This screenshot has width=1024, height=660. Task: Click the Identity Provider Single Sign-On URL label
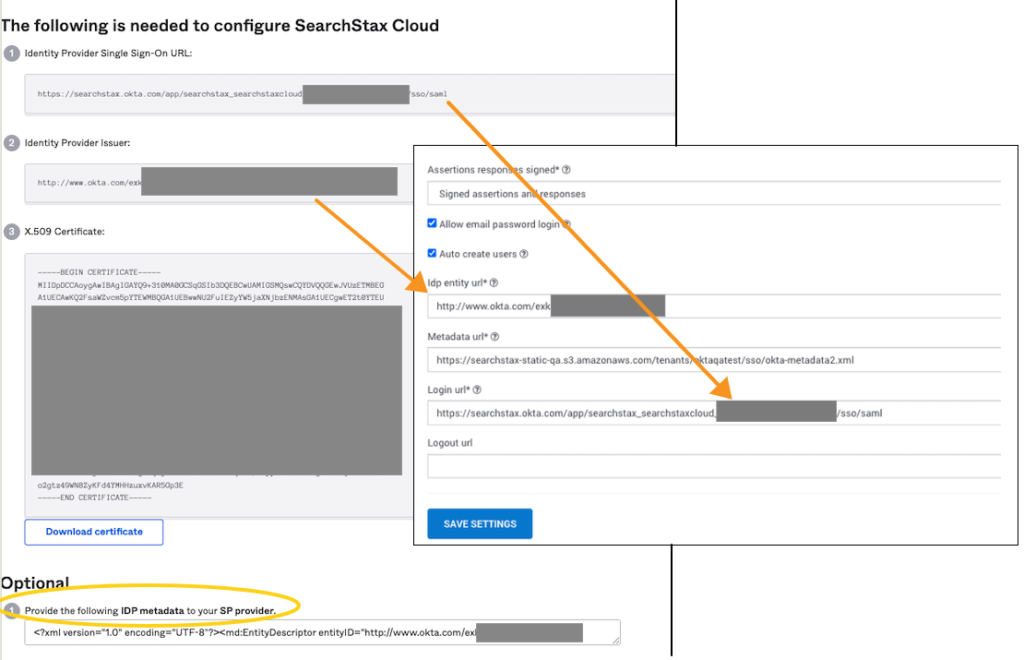click(x=108, y=54)
